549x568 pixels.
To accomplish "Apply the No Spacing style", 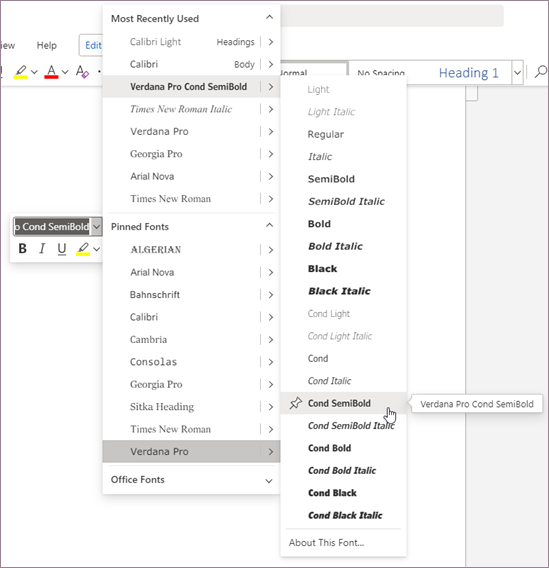I will click(381, 73).
